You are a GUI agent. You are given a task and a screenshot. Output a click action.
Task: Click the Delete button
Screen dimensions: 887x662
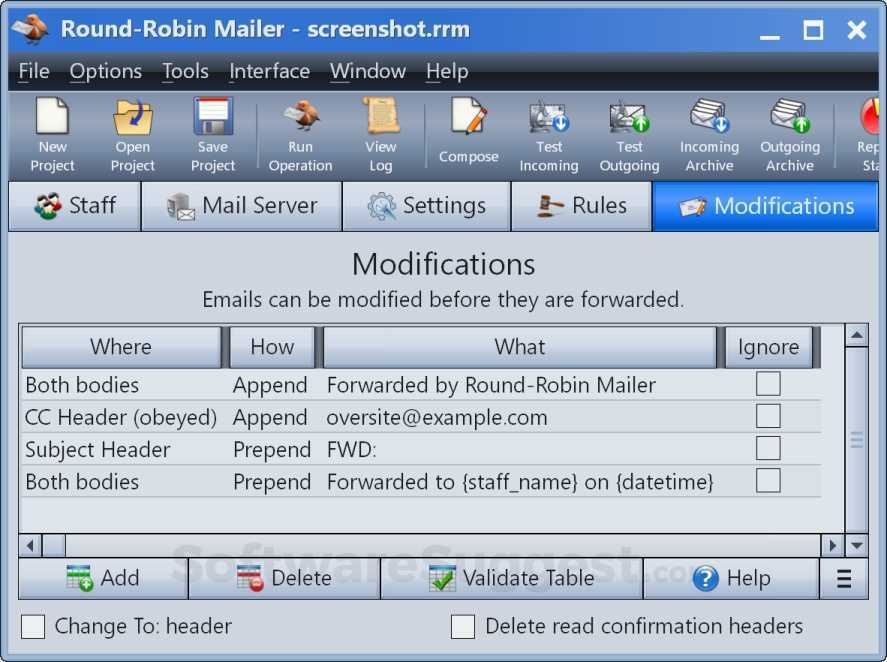click(284, 578)
